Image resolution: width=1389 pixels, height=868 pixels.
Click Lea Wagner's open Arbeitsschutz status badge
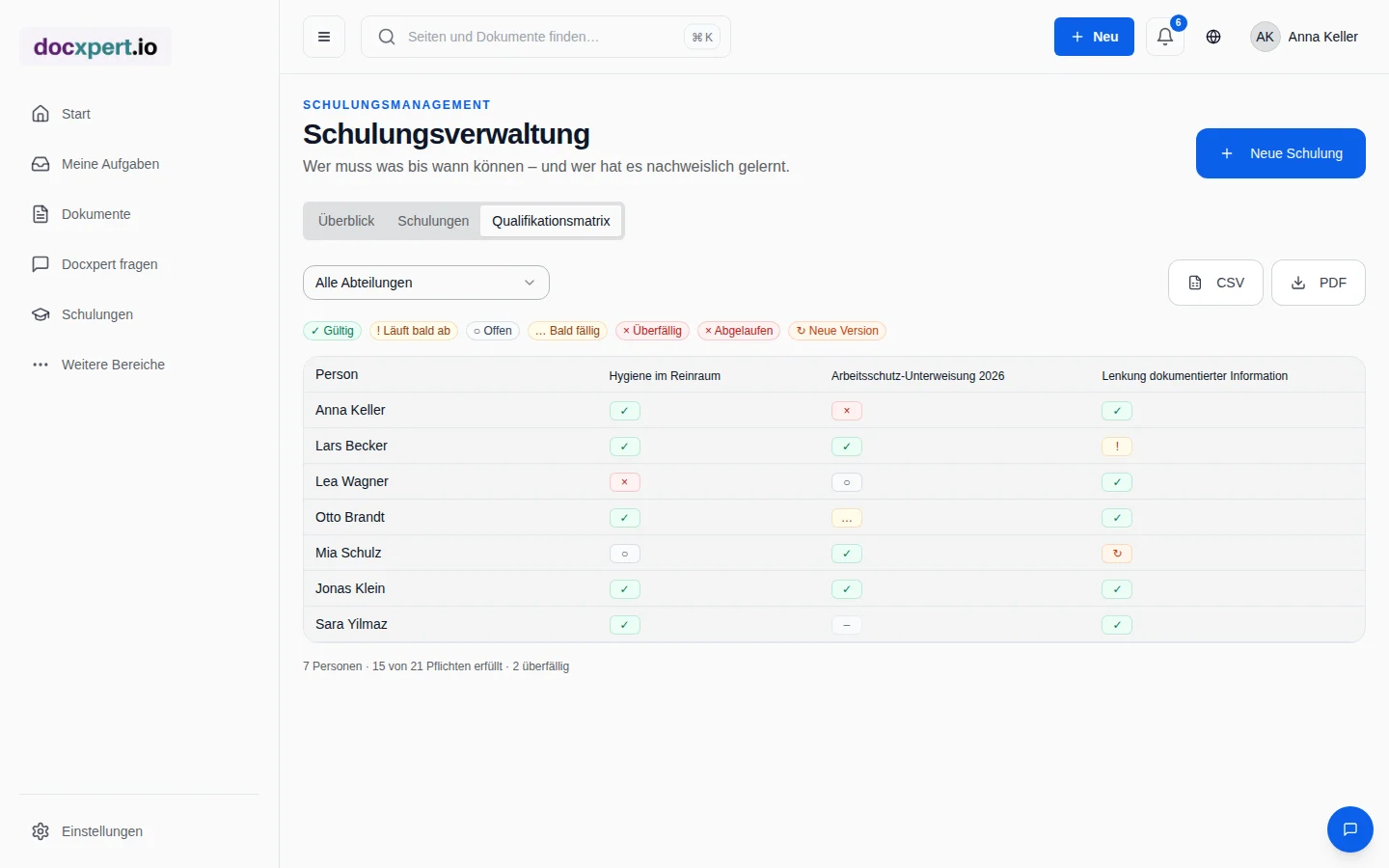(x=847, y=482)
